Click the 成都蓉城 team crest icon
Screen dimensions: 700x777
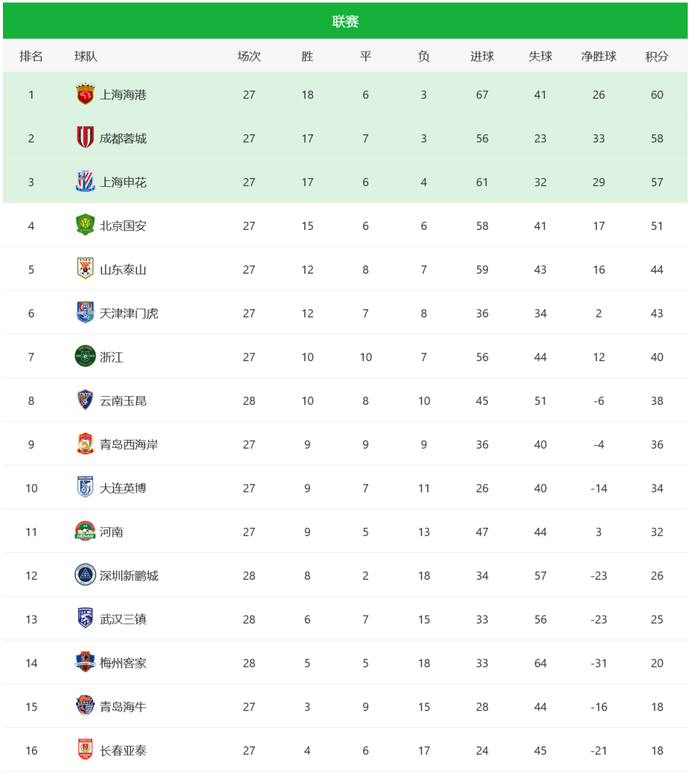pyautogui.click(x=85, y=138)
